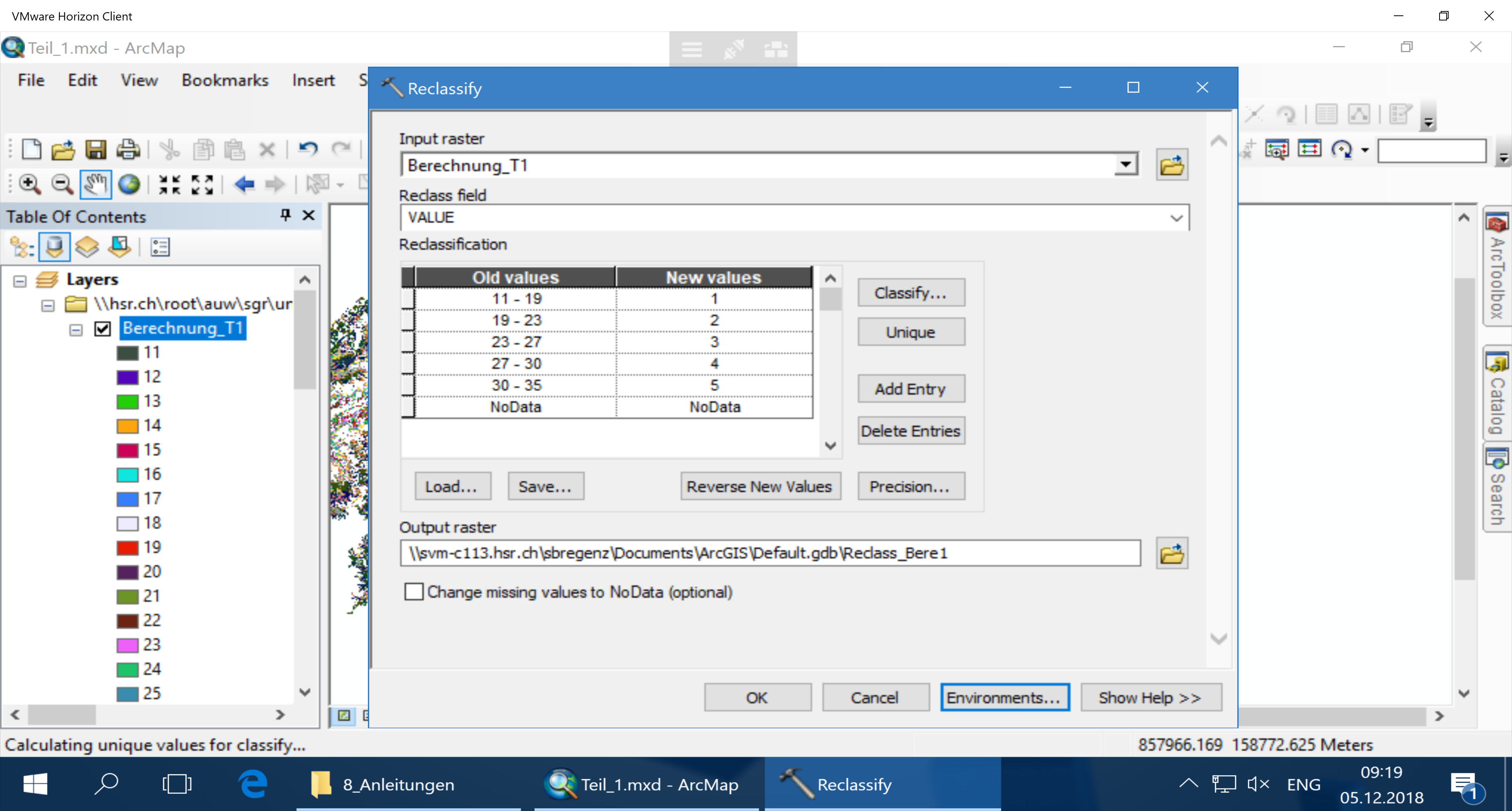
Task: Click Reverse New Values button
Action: 760,487
